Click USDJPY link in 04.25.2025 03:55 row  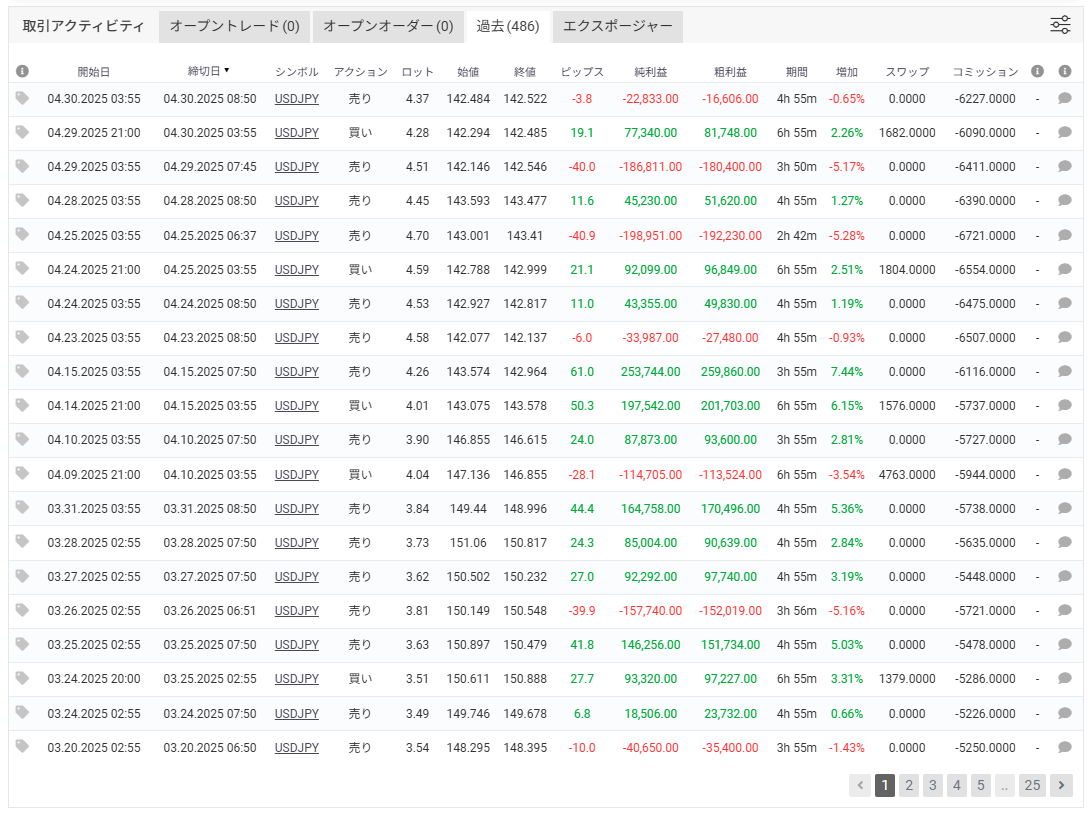click(x=296, y=236)
